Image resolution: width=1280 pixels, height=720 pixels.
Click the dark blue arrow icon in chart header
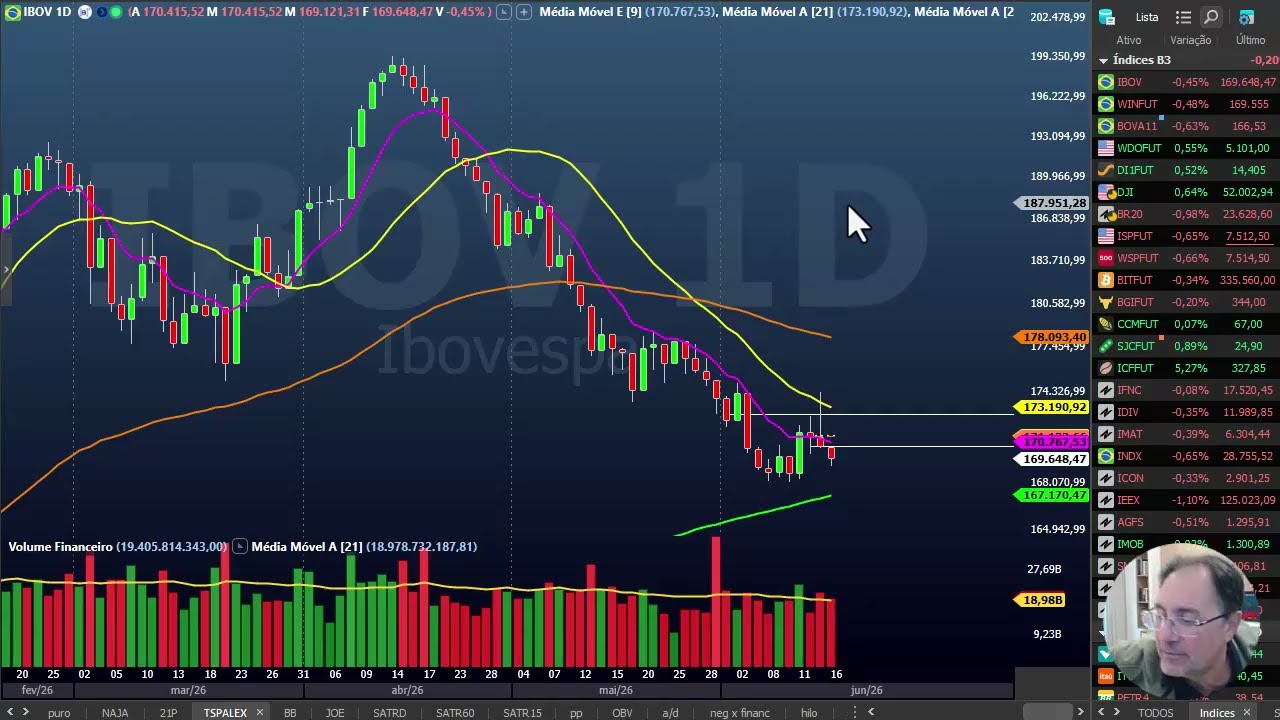[x=101, y=12]
